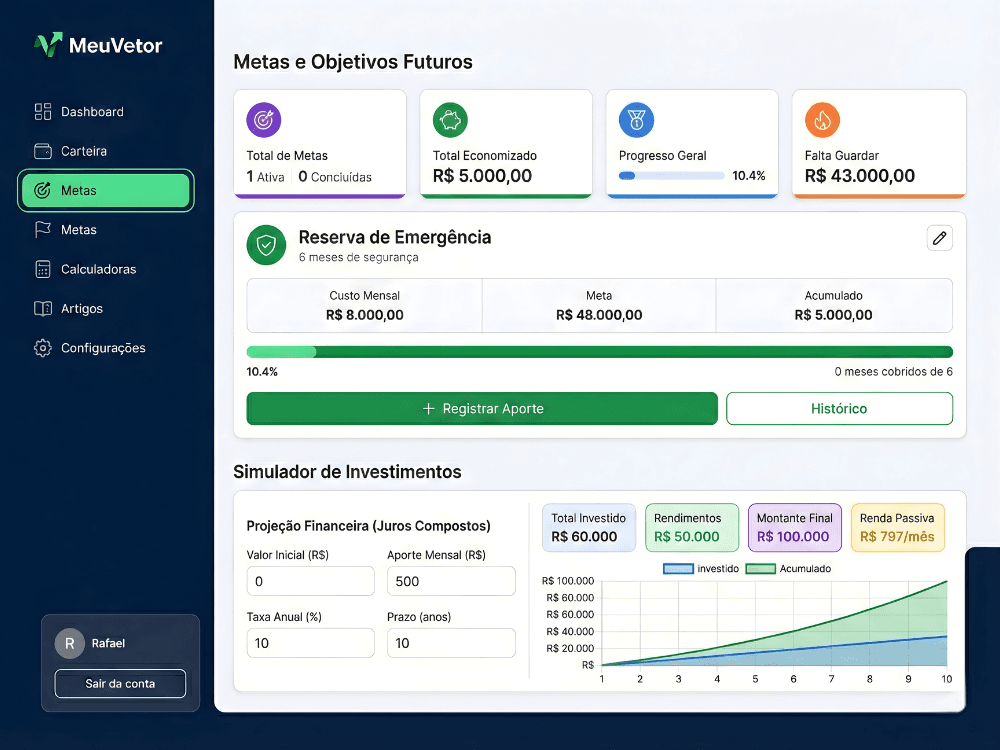The image size is (1000, 750).
Task: Select the shield icon on Reserva de Emergência
Action: 265,244
